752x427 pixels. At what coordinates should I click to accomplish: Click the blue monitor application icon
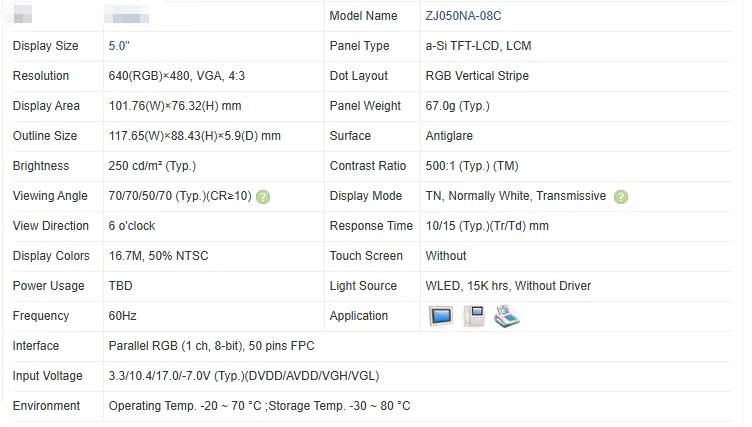441,316
